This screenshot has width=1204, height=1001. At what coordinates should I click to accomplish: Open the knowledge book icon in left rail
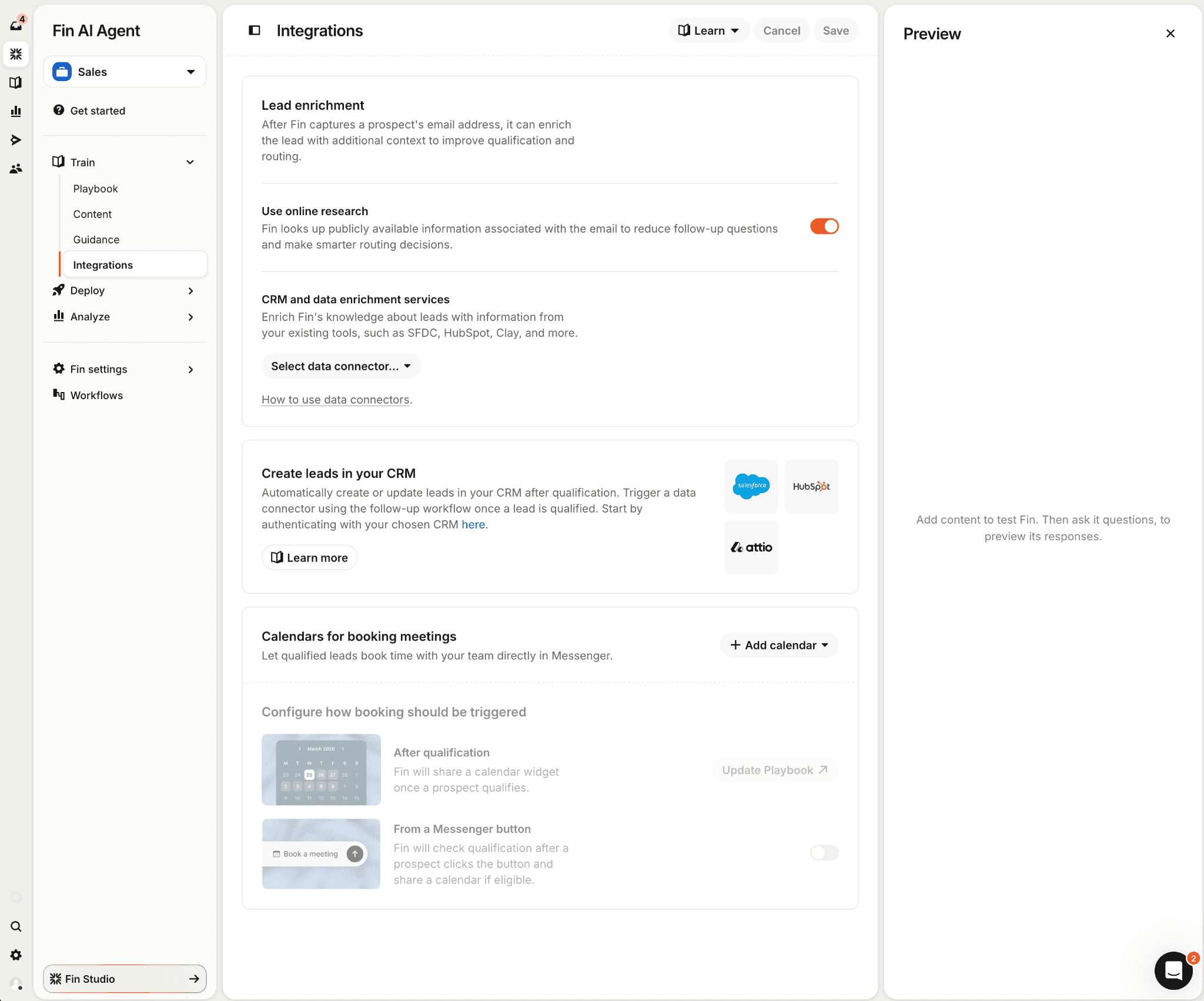click(16, 83)
